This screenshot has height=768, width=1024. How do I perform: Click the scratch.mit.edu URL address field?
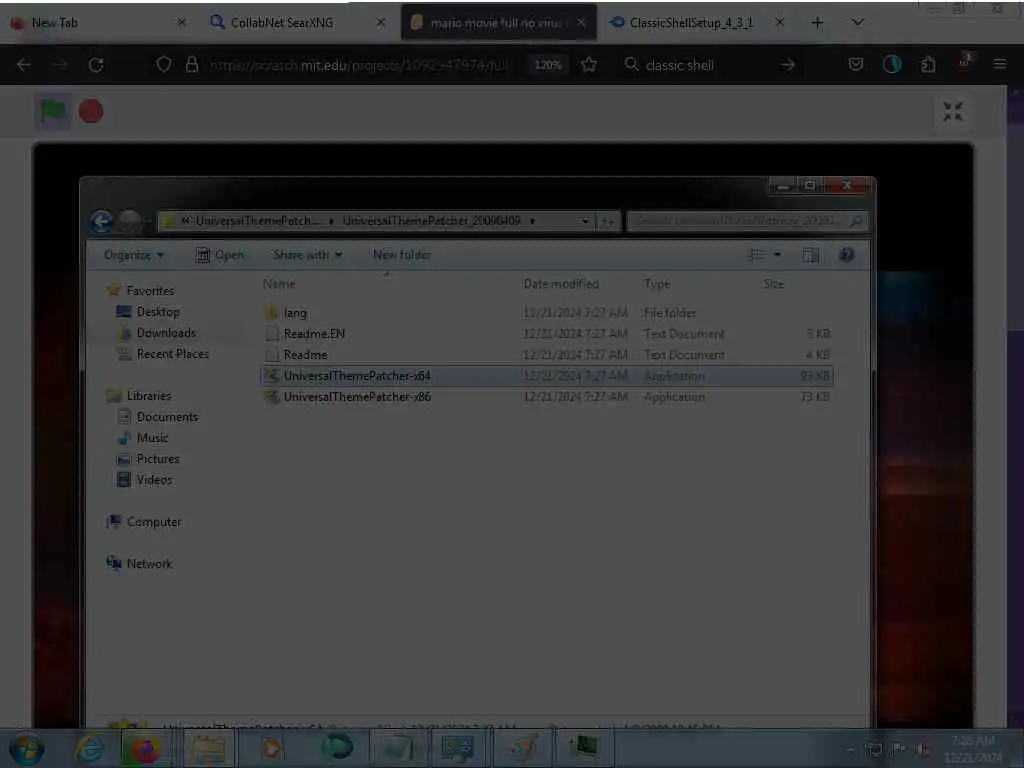point(359,65)
